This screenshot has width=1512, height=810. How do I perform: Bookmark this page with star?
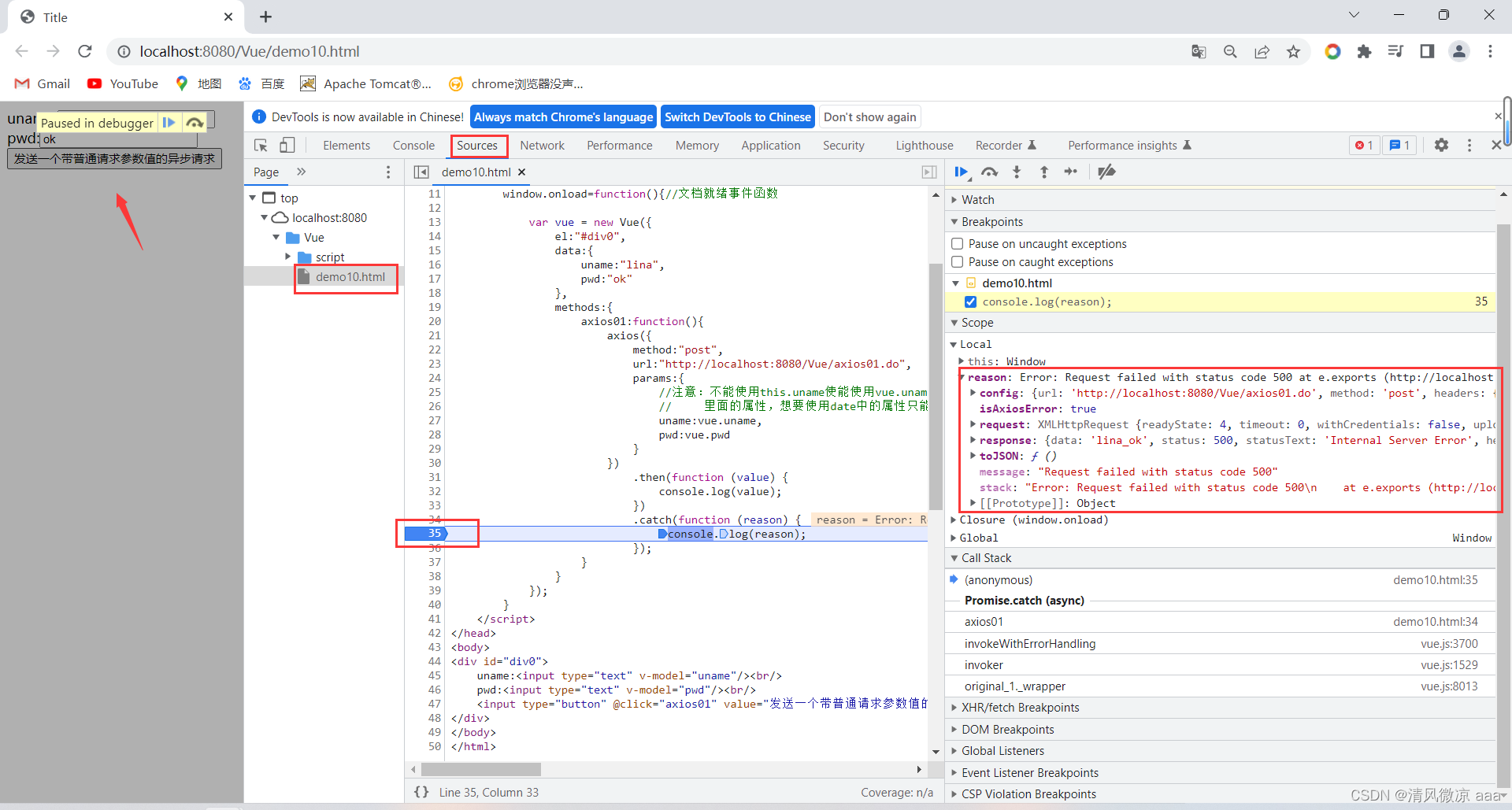click(x=1293, y=51)
